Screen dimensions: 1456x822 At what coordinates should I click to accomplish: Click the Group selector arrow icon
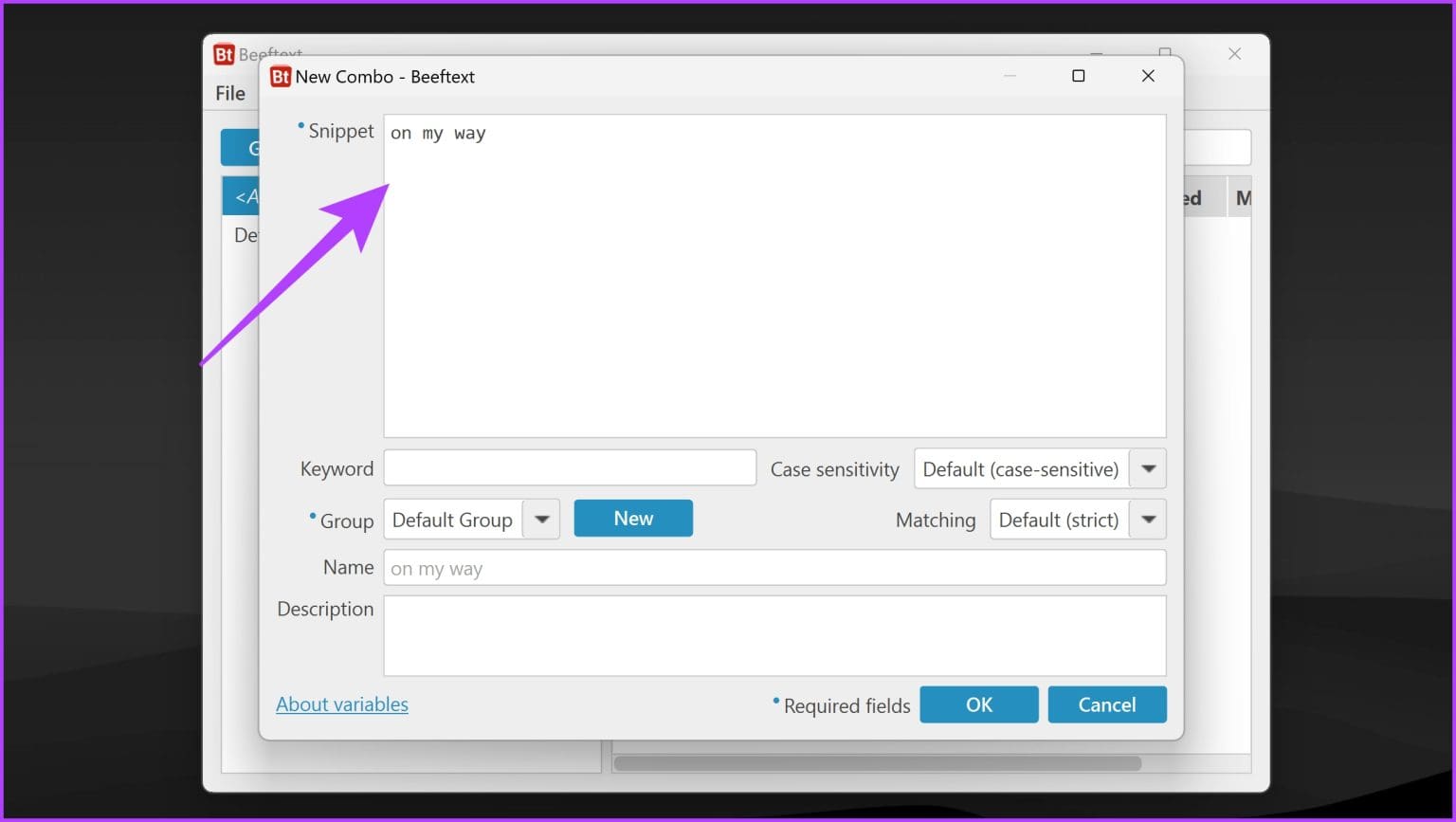541,519
